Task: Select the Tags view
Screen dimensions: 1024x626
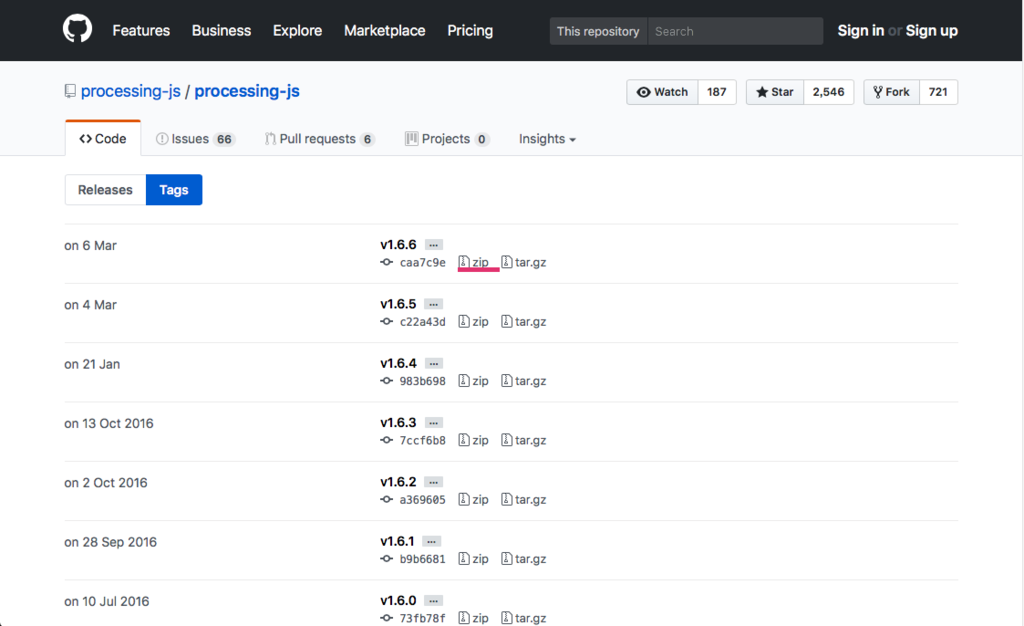Action: 174,190
